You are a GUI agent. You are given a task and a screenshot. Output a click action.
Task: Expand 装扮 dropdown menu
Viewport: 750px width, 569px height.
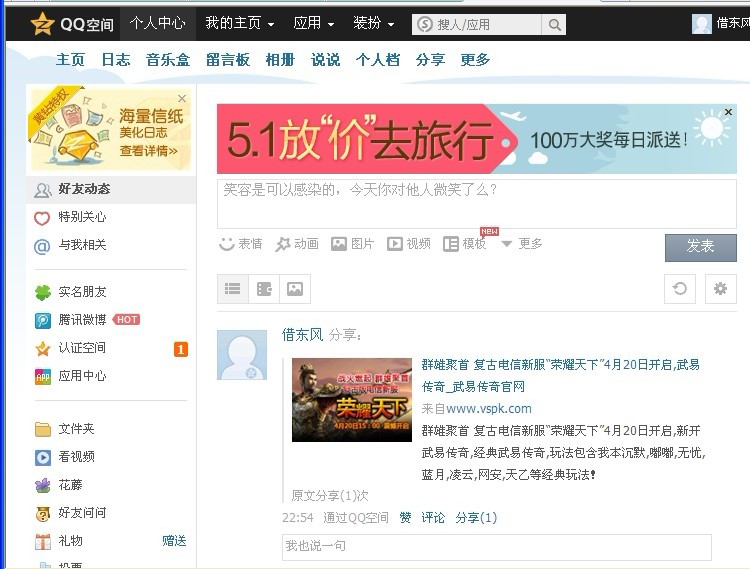tap(374, 23)
